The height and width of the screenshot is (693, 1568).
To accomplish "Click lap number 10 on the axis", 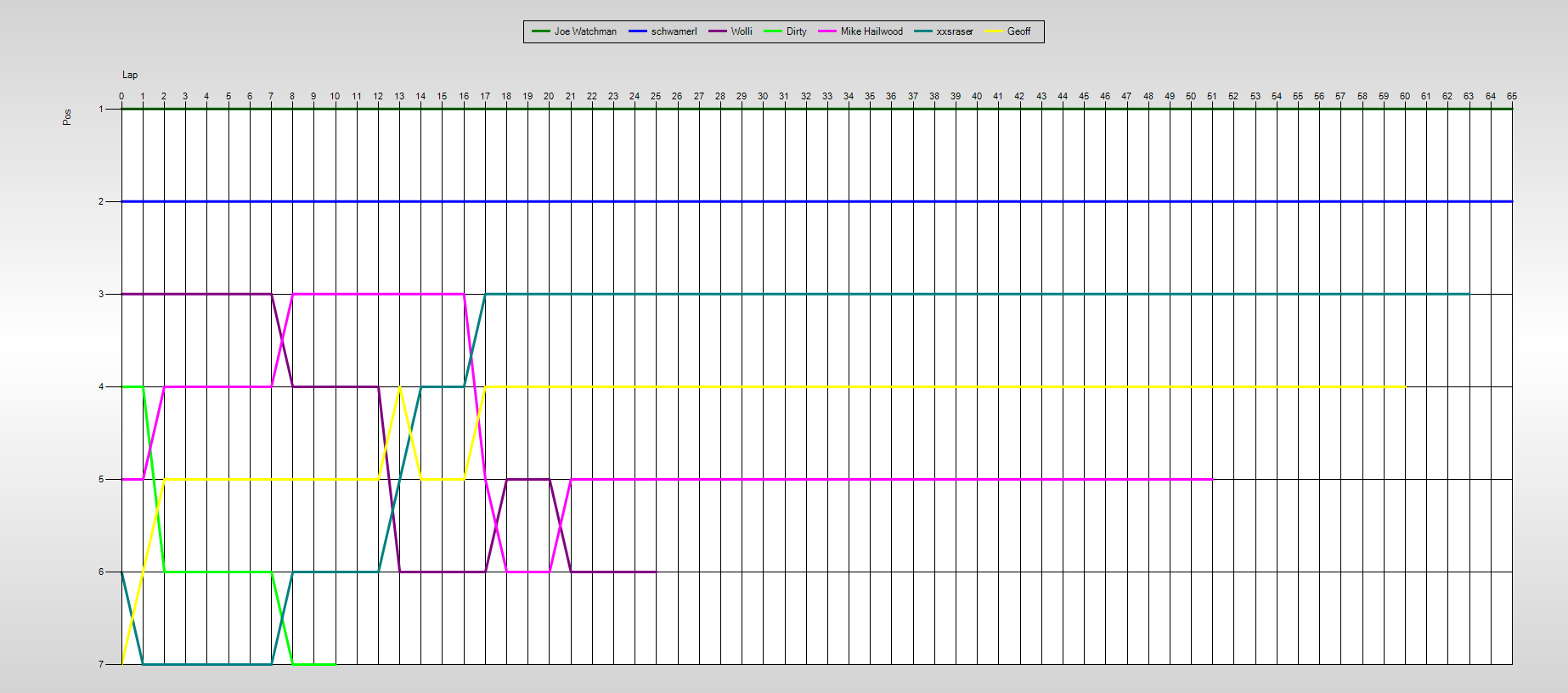I will coord(335,96).
